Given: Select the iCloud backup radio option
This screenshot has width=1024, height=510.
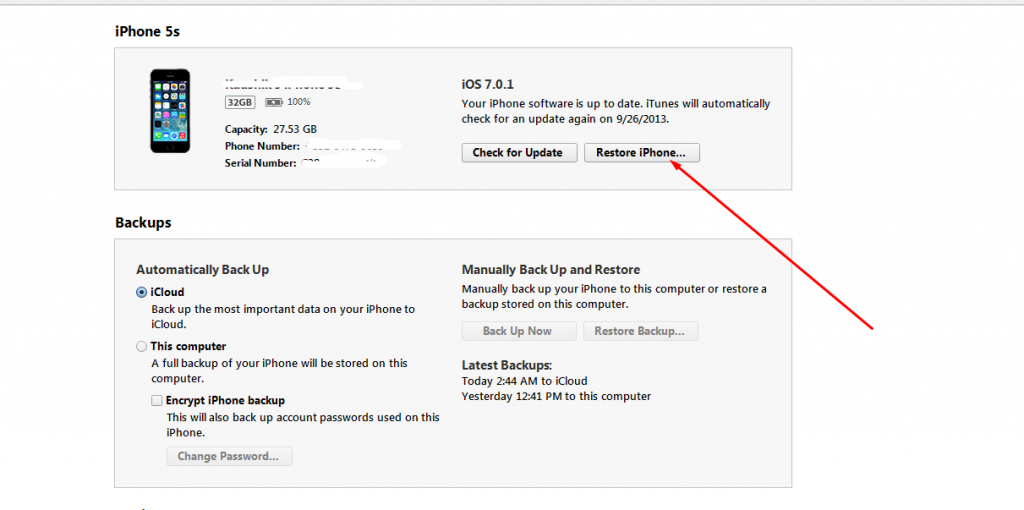Looking at the screenshot, I should coord(142,292).
